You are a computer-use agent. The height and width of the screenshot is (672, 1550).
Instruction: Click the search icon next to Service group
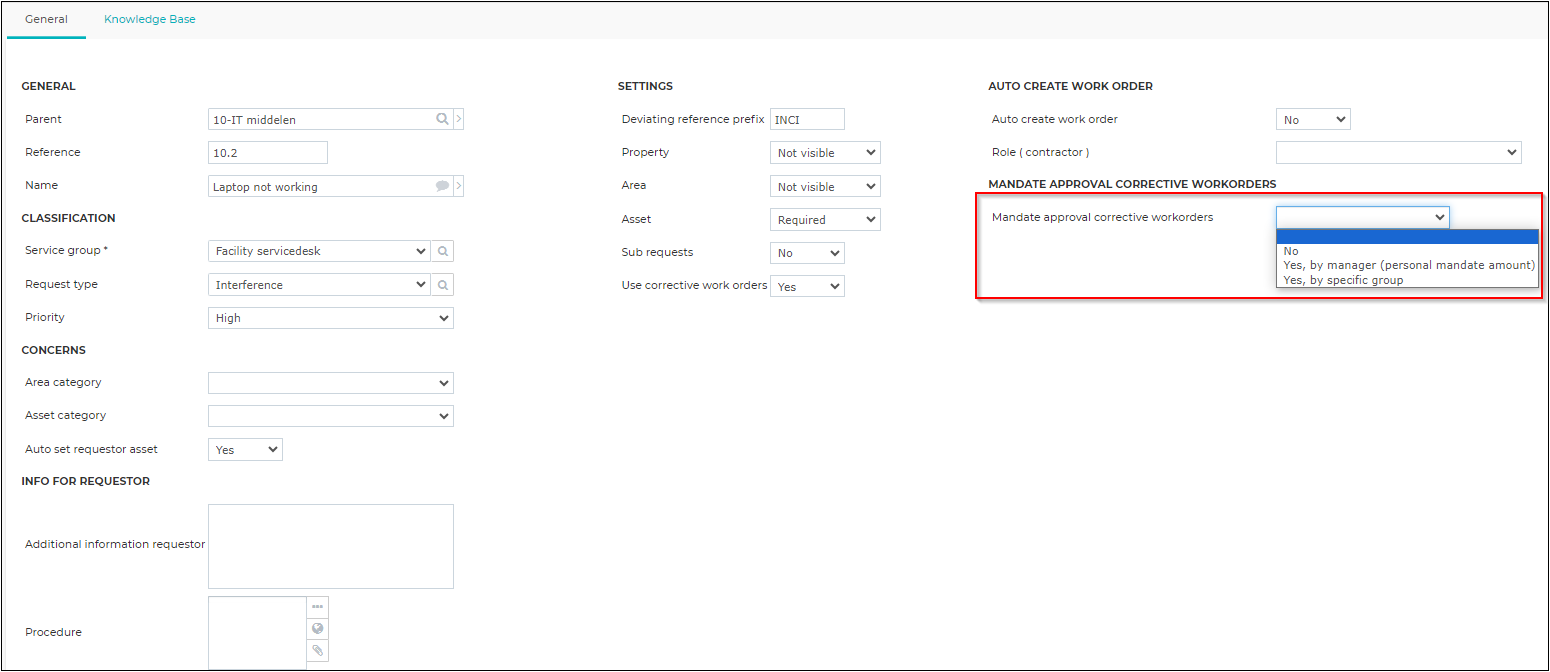pyautogui.click(x=443, y=251)
